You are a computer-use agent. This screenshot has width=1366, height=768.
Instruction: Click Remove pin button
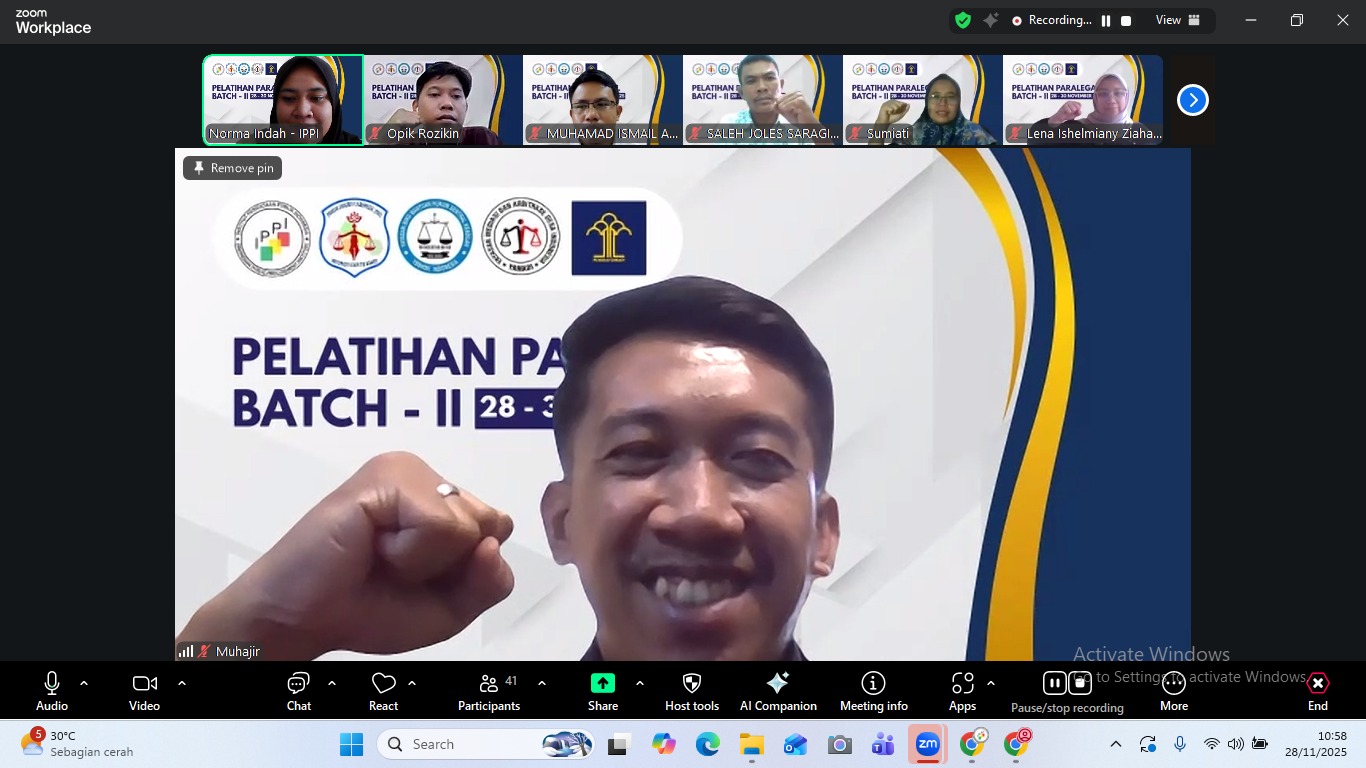pyautogui.click(x=233, y=168)
